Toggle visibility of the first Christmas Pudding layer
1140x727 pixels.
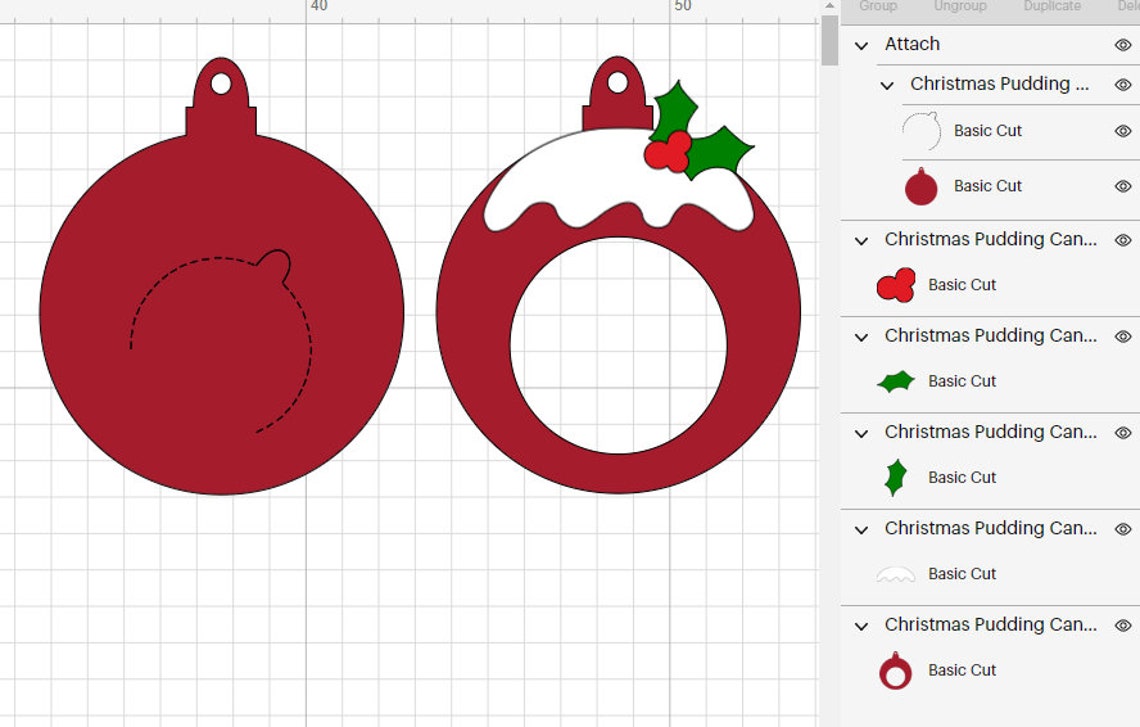click(1122, 85)
